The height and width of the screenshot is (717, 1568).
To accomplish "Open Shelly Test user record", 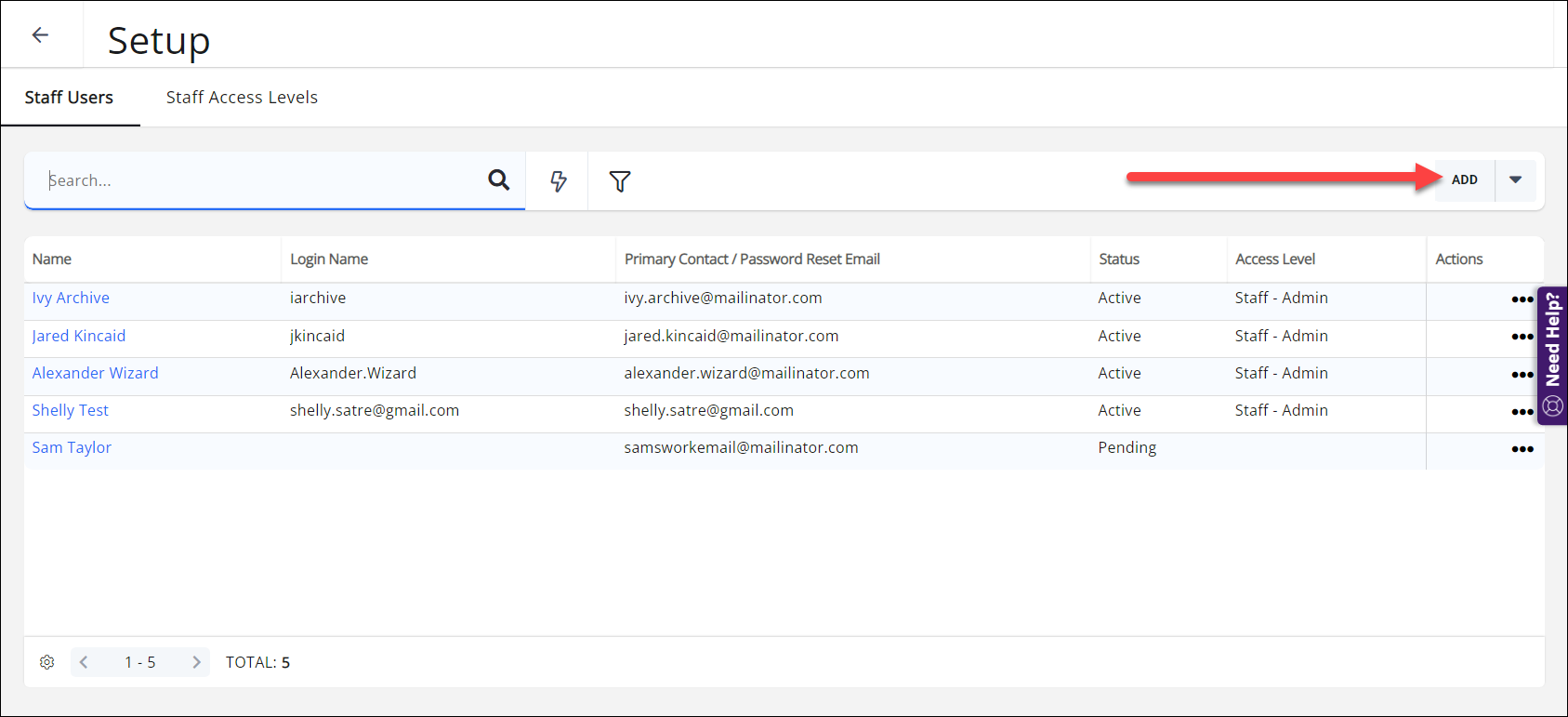I will [x=71, y=410].
